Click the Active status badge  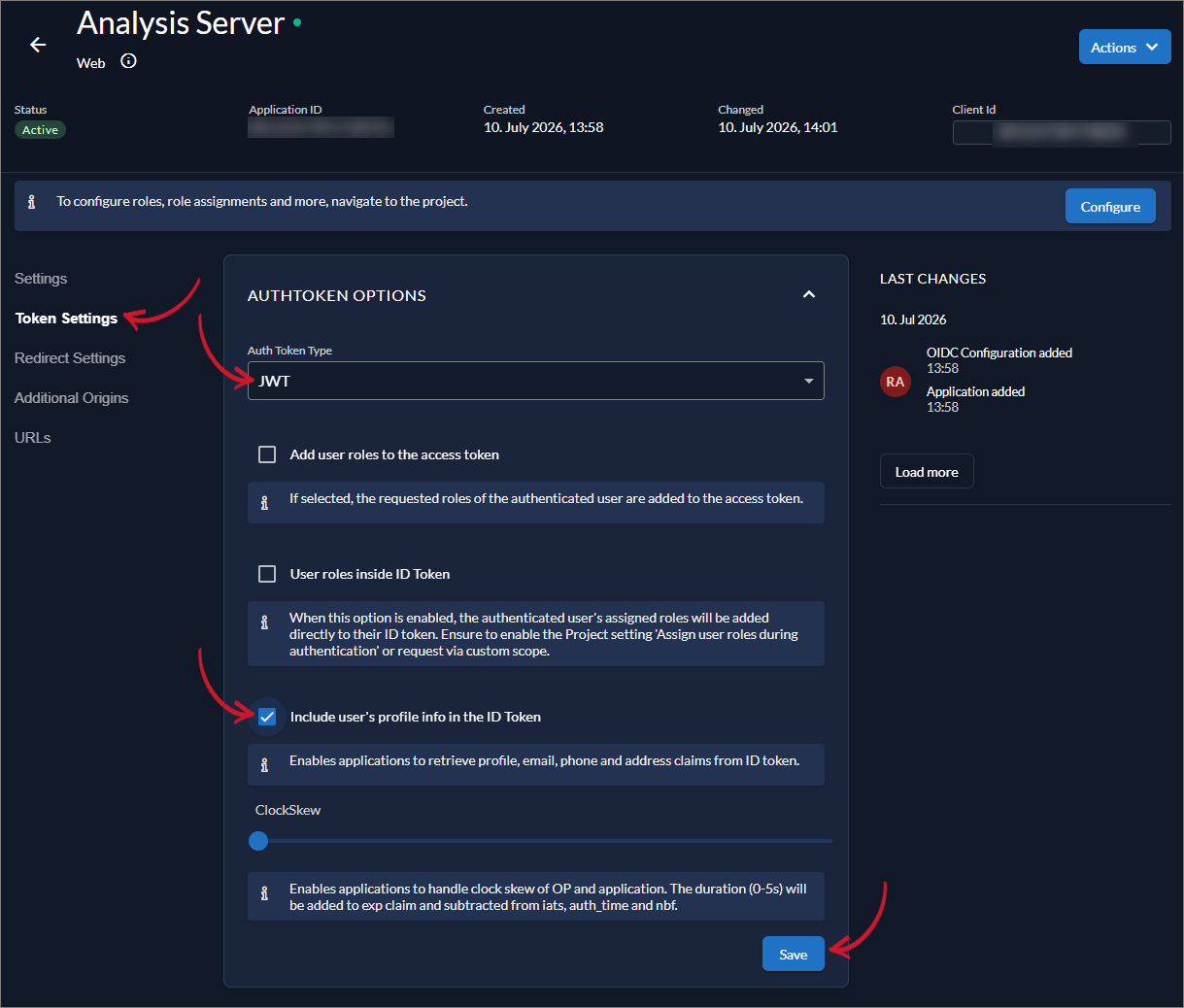[x=41, y=130]
